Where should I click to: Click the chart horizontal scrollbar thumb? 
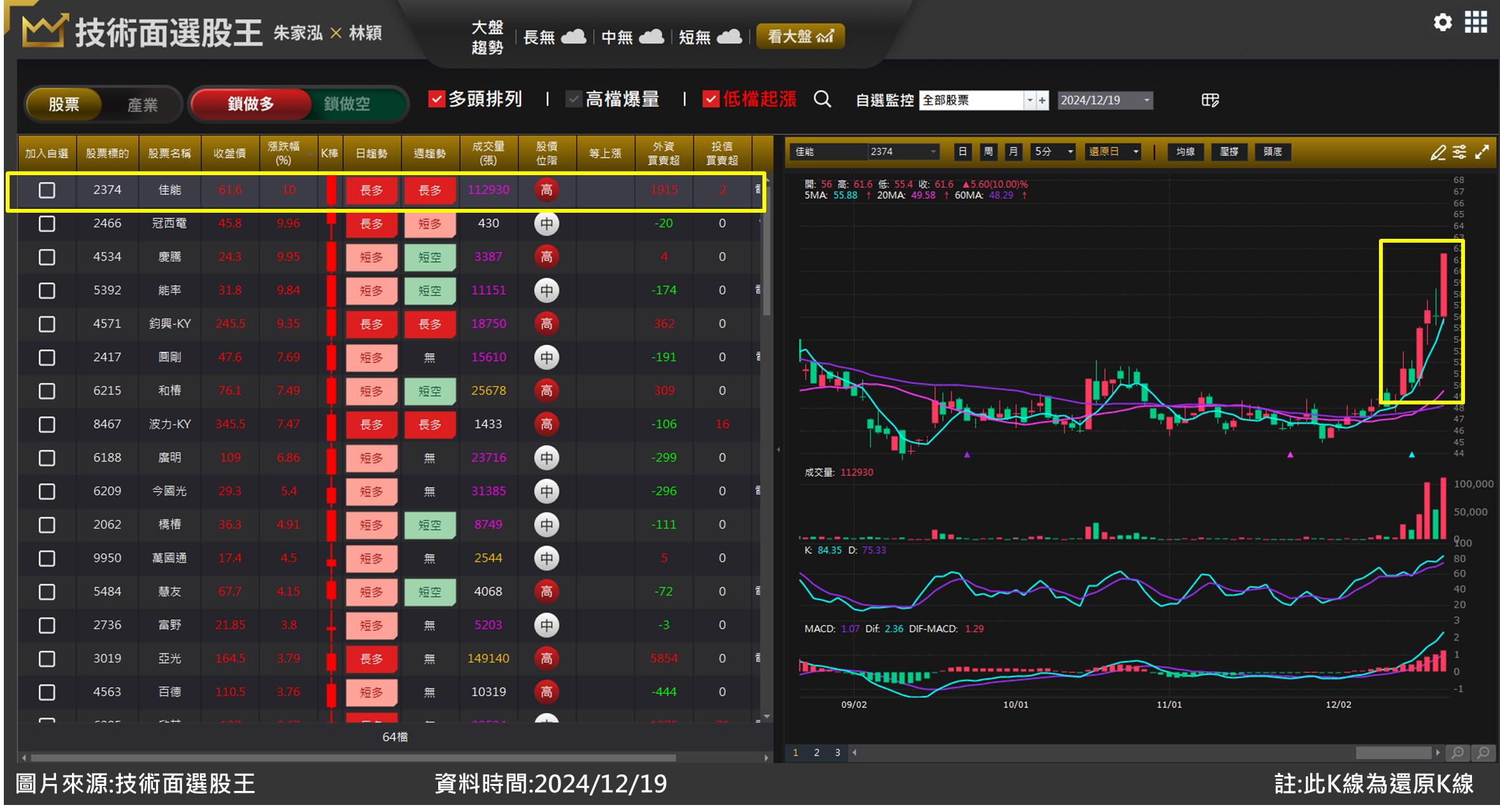click(x=1394, y=753)
